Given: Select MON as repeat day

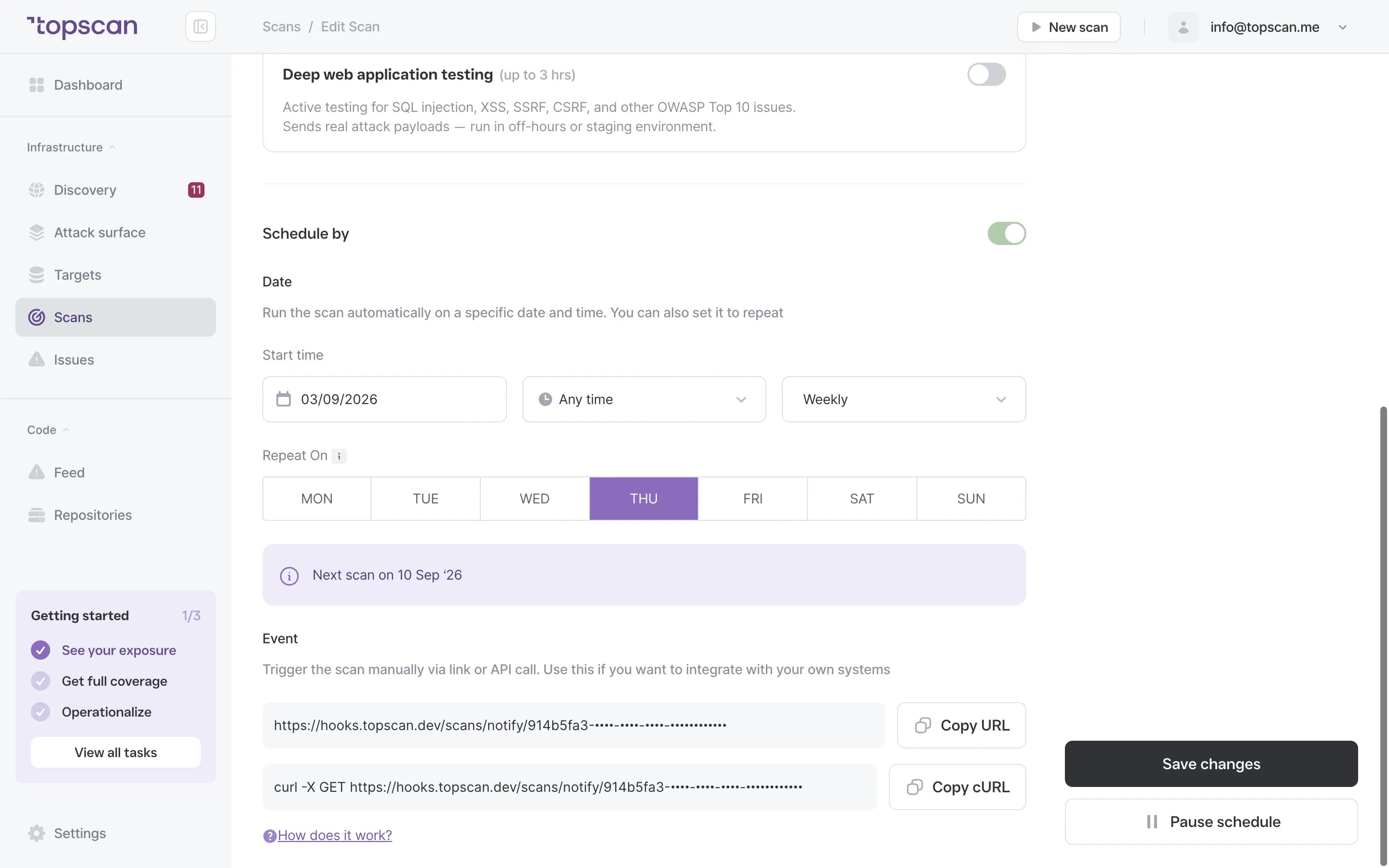Looking at the screenshot, I should (317, 498).
